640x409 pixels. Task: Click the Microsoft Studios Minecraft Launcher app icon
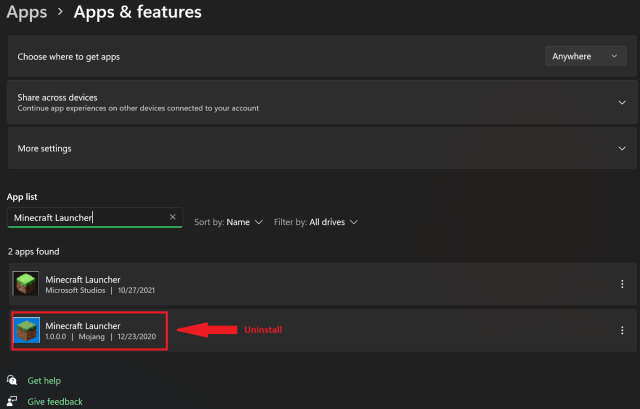point(26,284)
